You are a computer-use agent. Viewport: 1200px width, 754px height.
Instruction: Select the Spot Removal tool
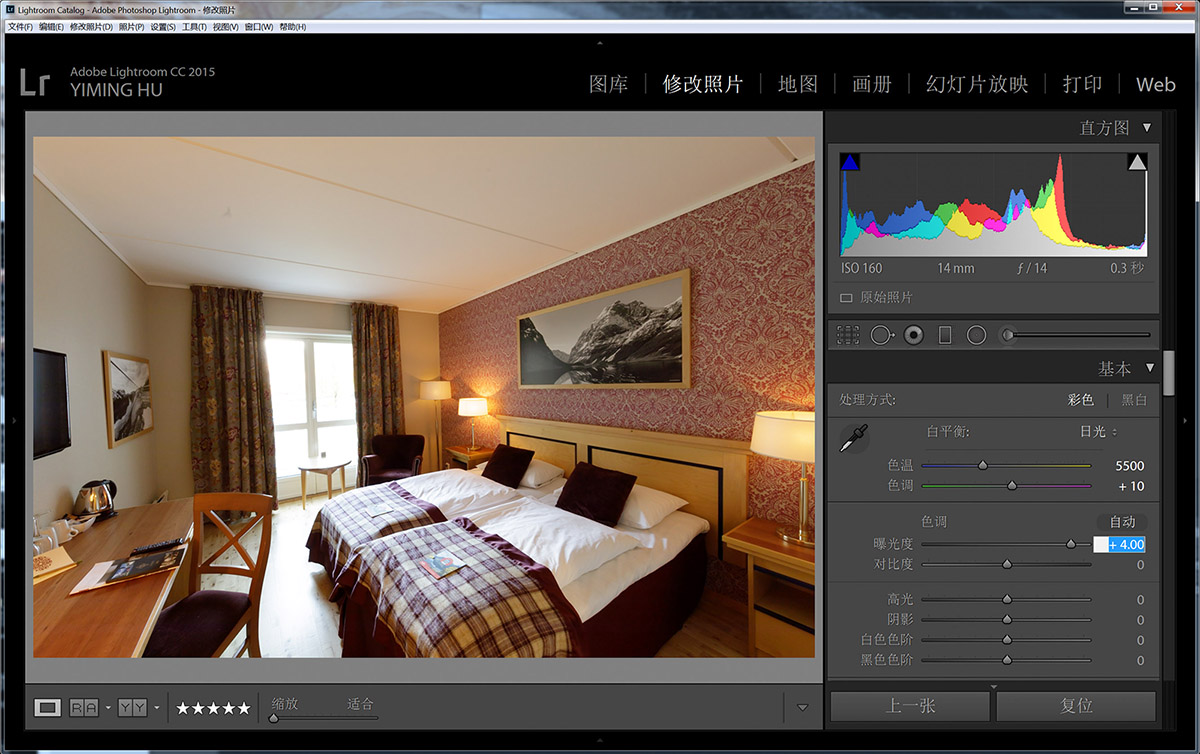(x=880, y=335)
